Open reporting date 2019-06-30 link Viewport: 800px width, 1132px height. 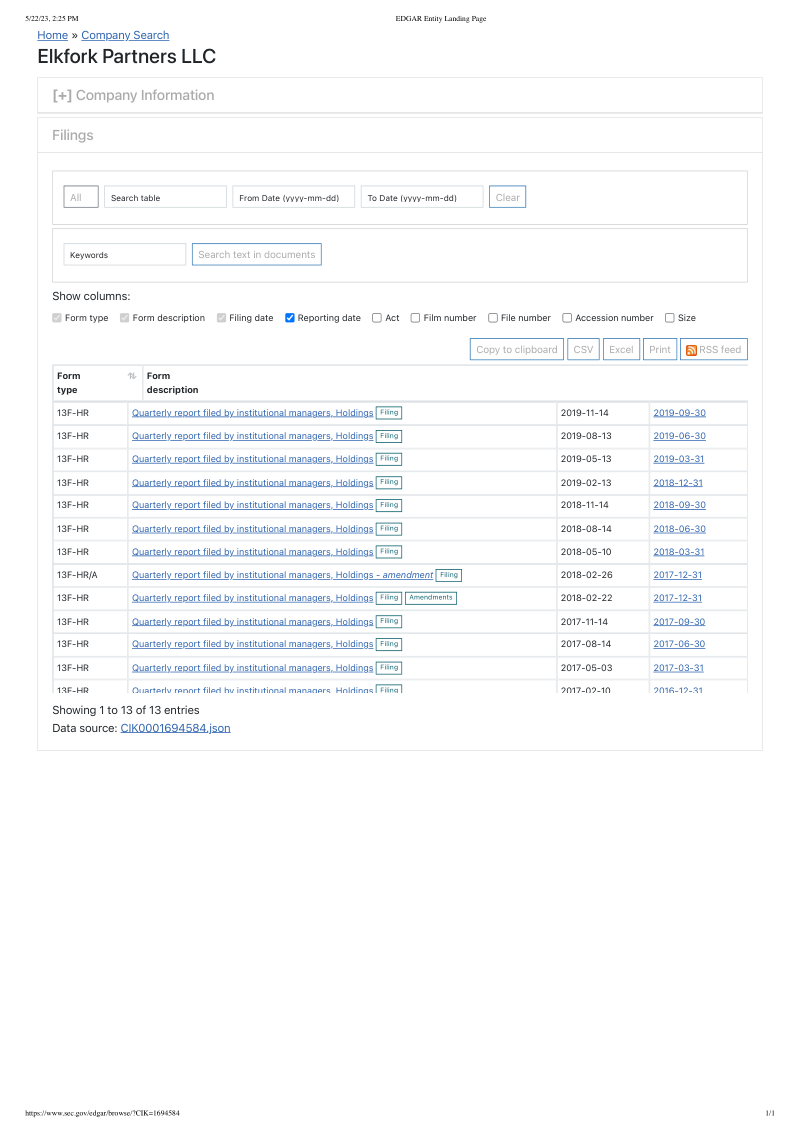[679, 436]
